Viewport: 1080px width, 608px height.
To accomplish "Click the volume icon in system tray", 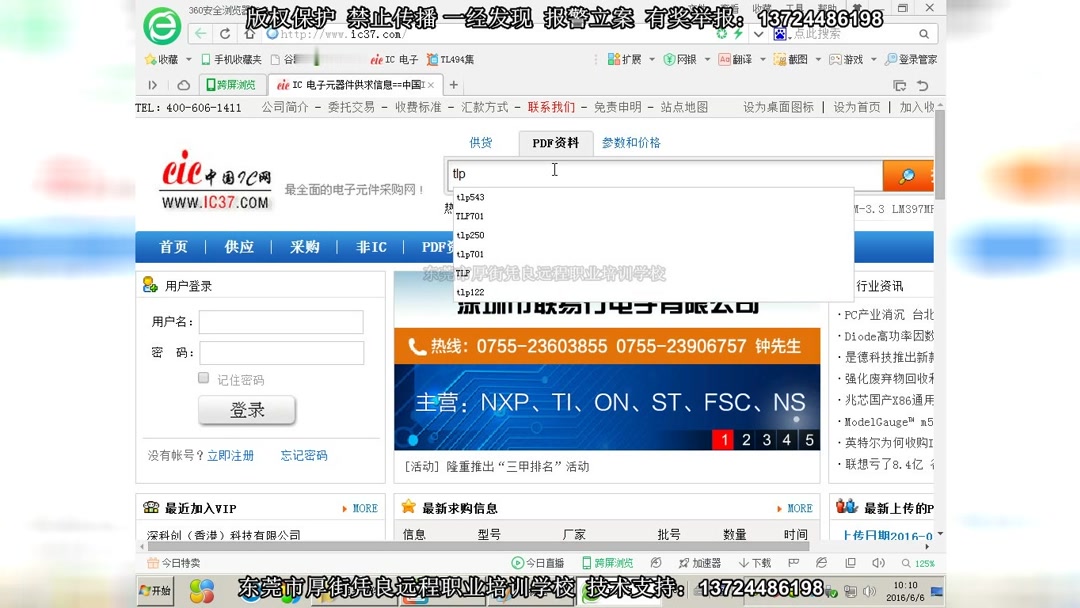I will coord(869,591).
